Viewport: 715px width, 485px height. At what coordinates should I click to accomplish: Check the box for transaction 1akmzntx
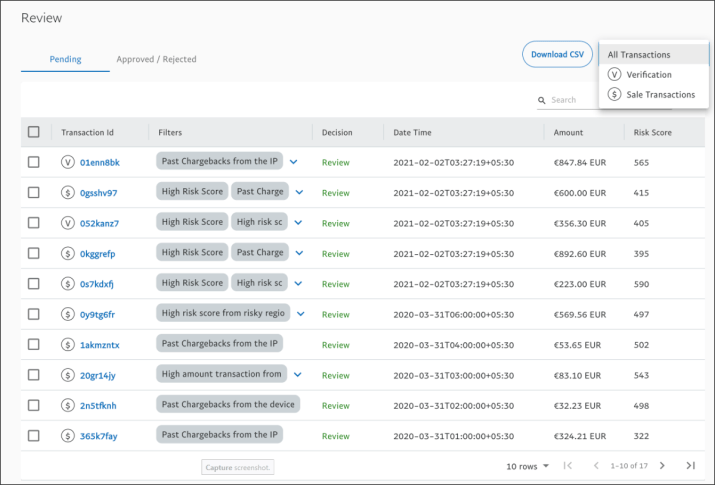[34, 345]
